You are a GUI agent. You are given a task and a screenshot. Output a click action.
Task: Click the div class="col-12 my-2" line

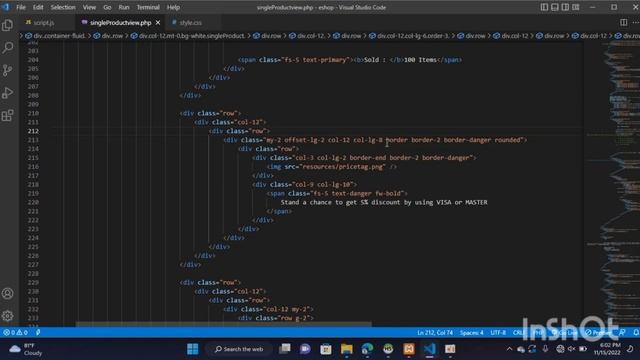click(268, 309)
